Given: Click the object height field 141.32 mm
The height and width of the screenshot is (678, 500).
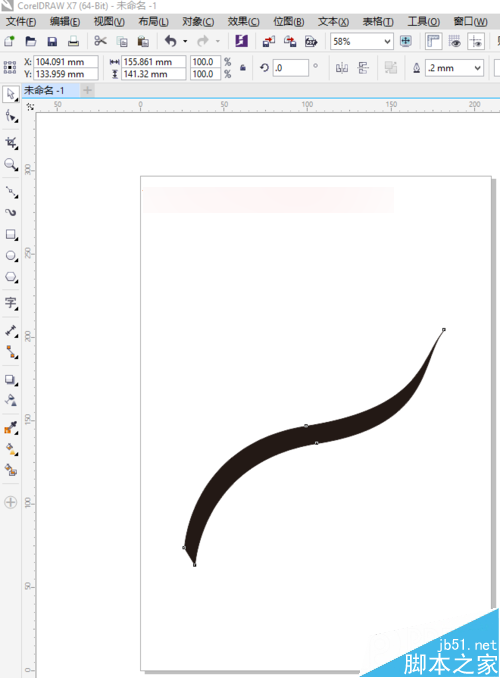Looking at the screenshot, I should click(x=154, y=74).
